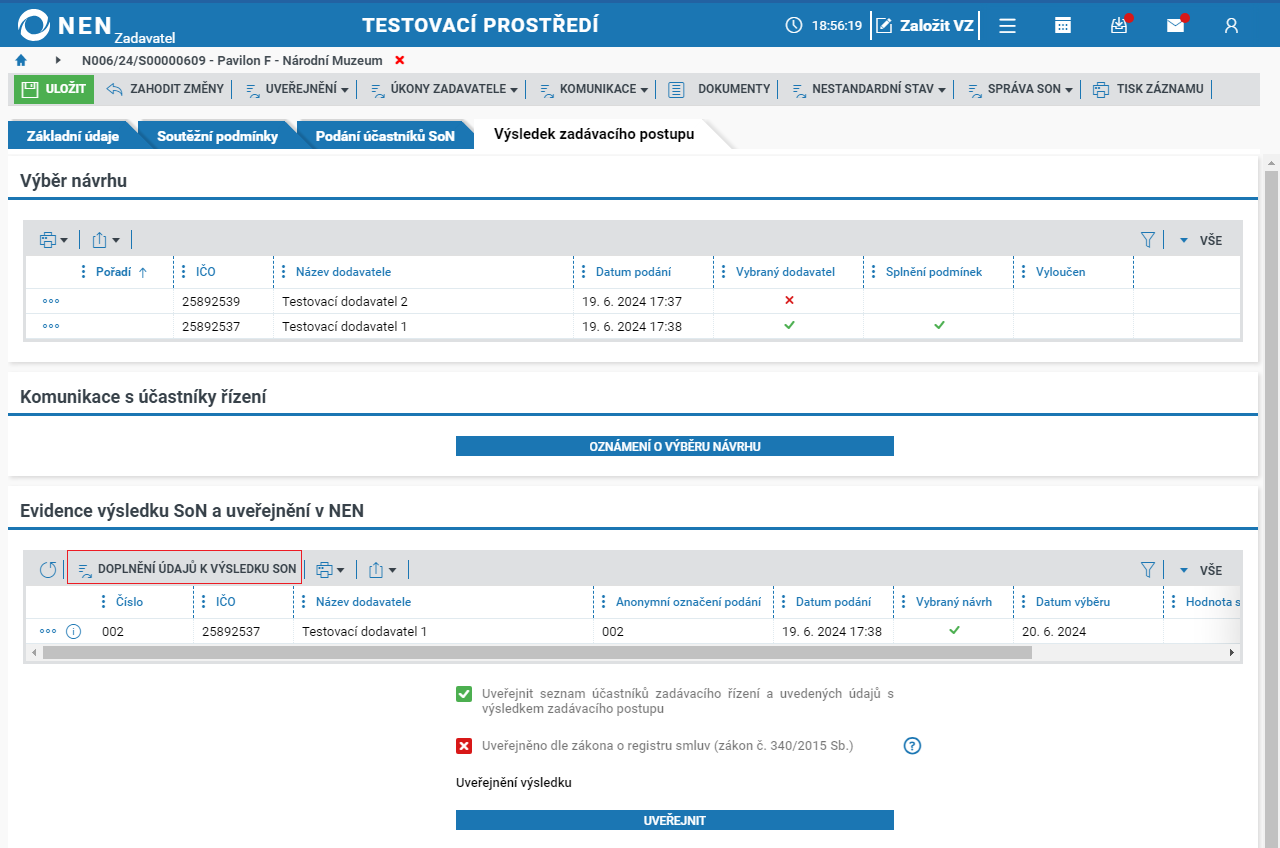Click the info icon in row 002
This screenshot has width=1280, height=848.
point(73,631)
